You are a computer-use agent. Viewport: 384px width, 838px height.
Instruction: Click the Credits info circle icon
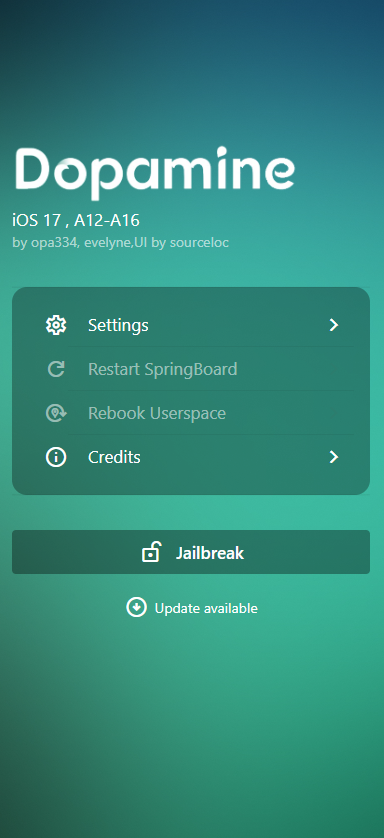click(56, 457)
